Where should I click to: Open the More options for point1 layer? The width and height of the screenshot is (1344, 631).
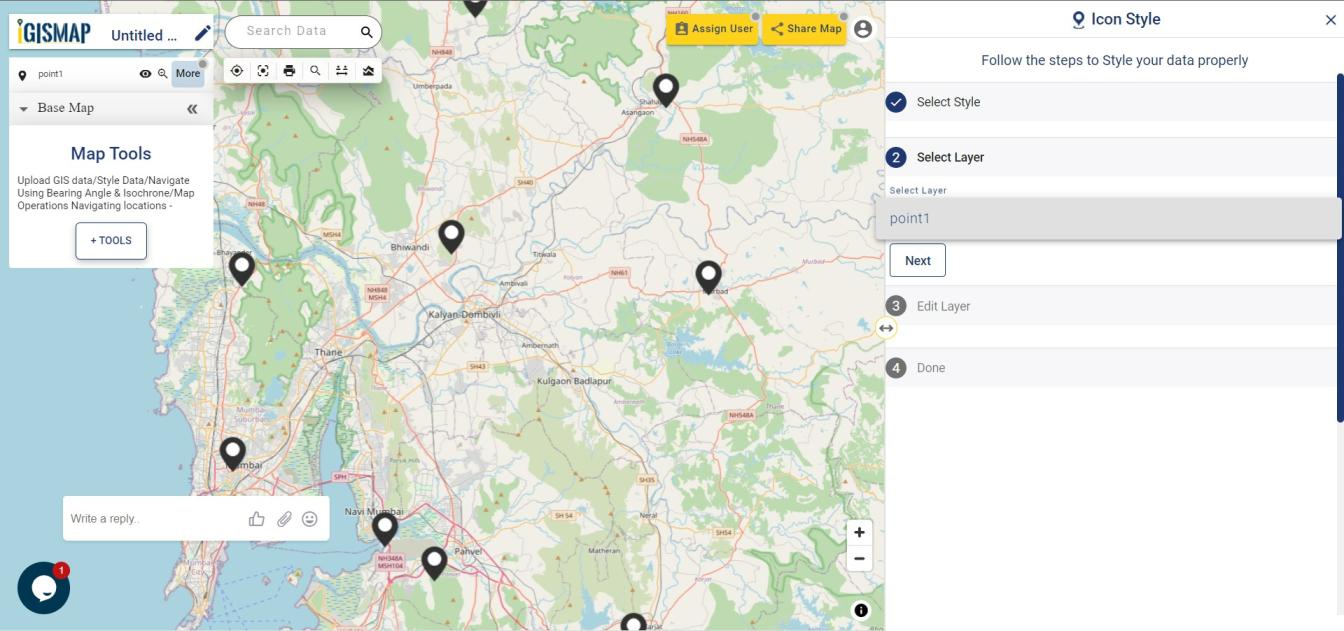(x=188, y=74)
